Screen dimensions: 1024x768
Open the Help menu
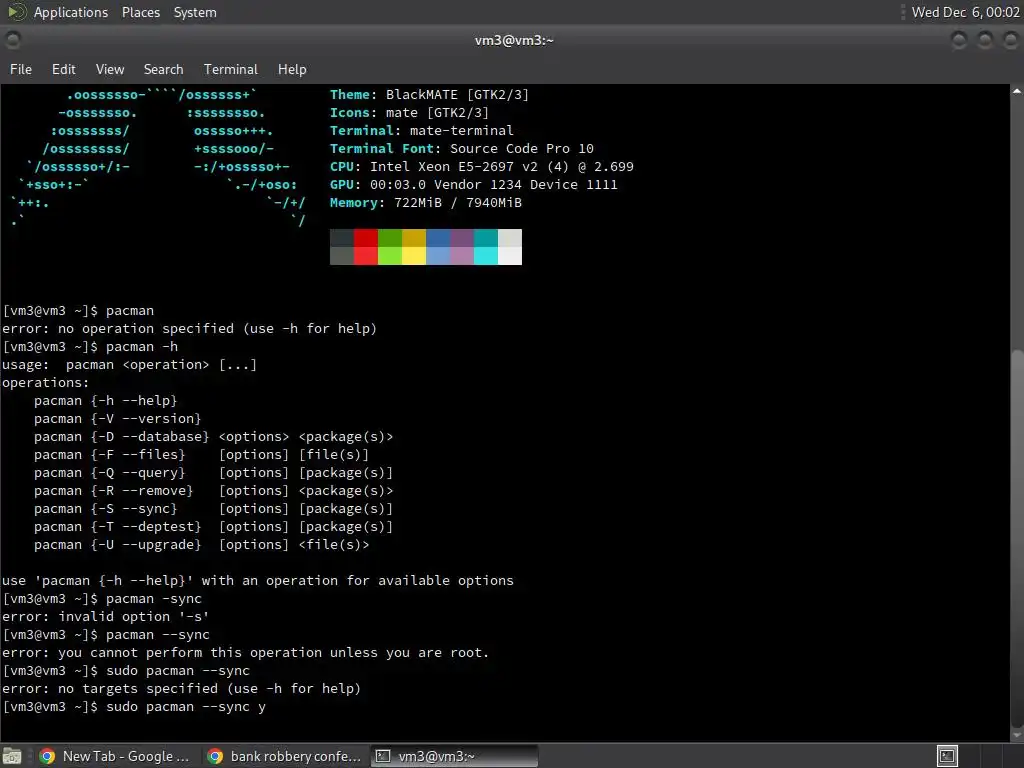tap(292, 69)
